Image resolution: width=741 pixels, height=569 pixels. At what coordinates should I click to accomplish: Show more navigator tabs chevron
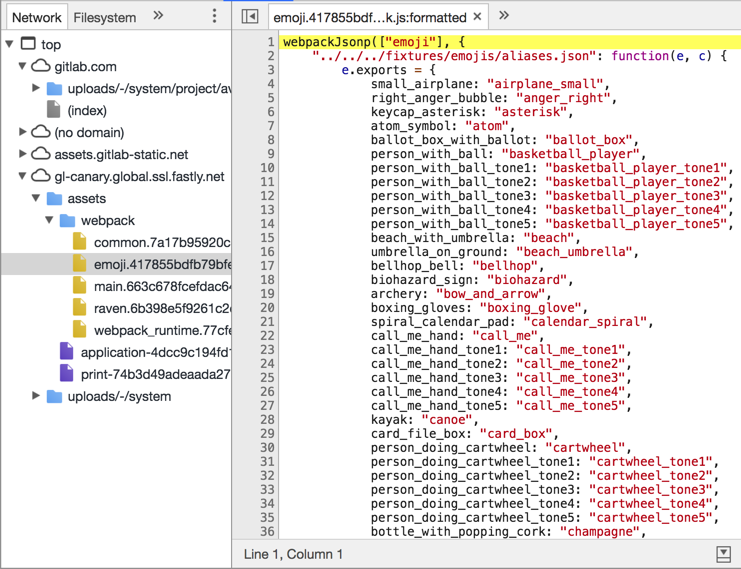click(158, 17)
